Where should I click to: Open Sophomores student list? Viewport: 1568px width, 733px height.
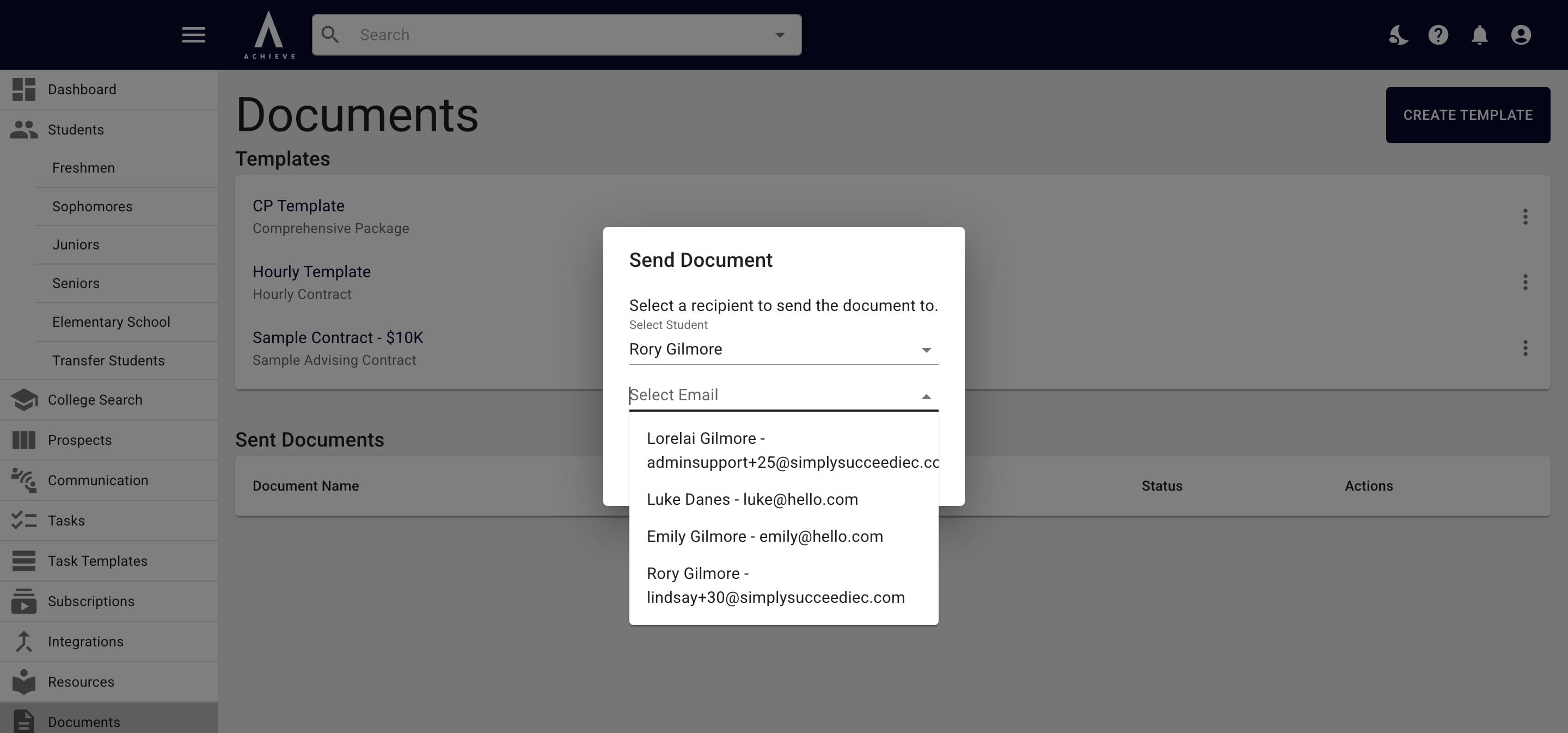tap(126, 206)
